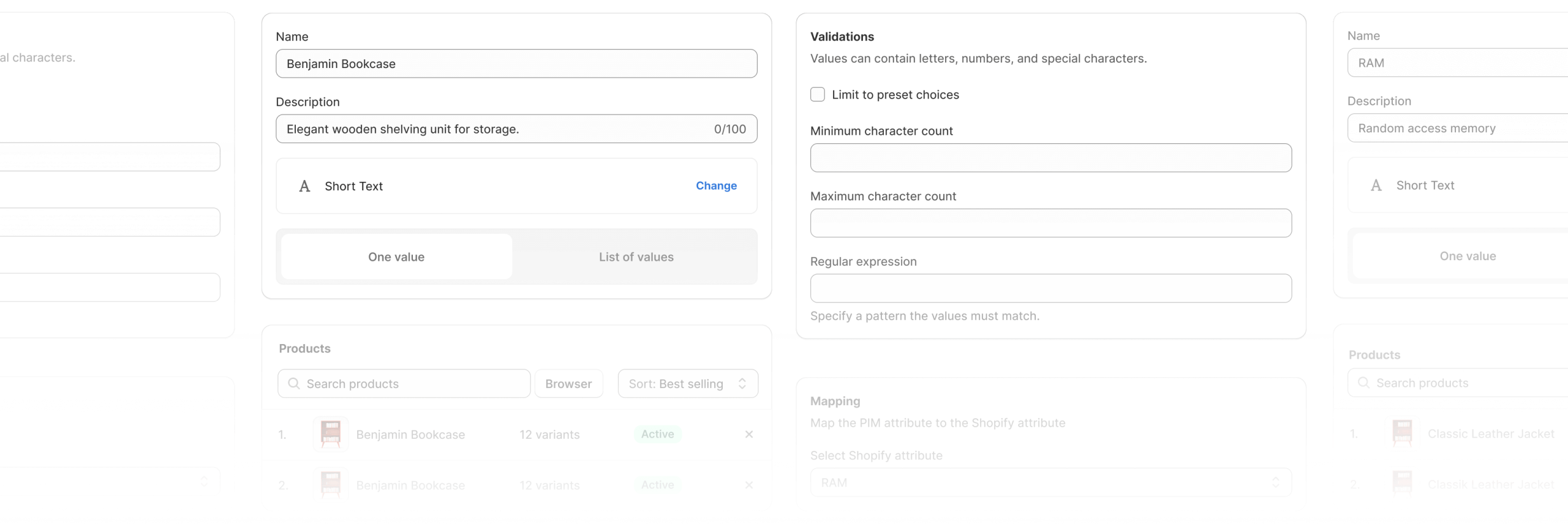Expand the Select Shopify attribute dropdown
Image resolution: width=1568 pixels, height=524 pixels.
1050,483
